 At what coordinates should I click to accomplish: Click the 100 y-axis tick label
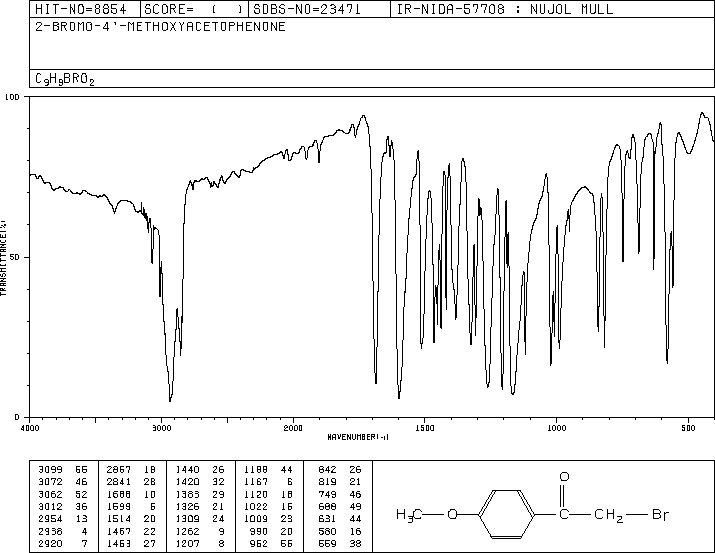[x=12, y=97]
